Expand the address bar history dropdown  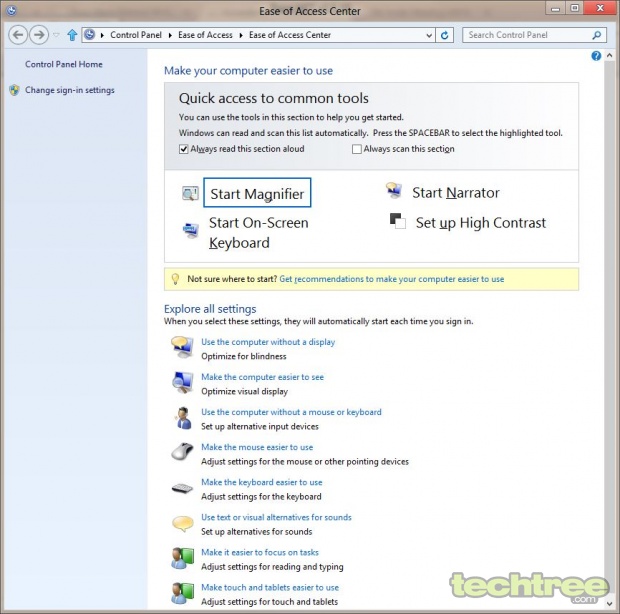pos(429,36)
